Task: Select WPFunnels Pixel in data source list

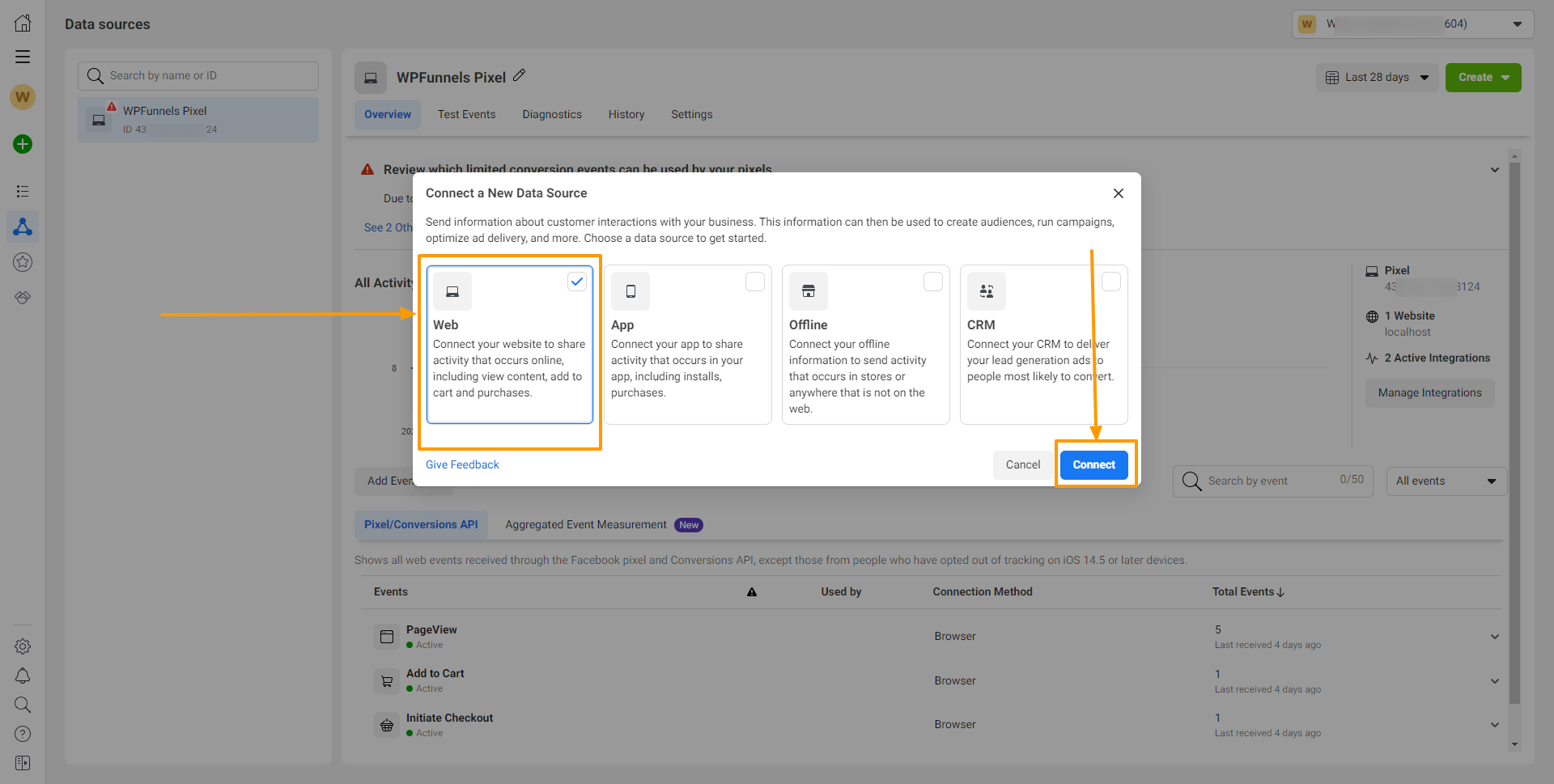Action: click(198, 120)
